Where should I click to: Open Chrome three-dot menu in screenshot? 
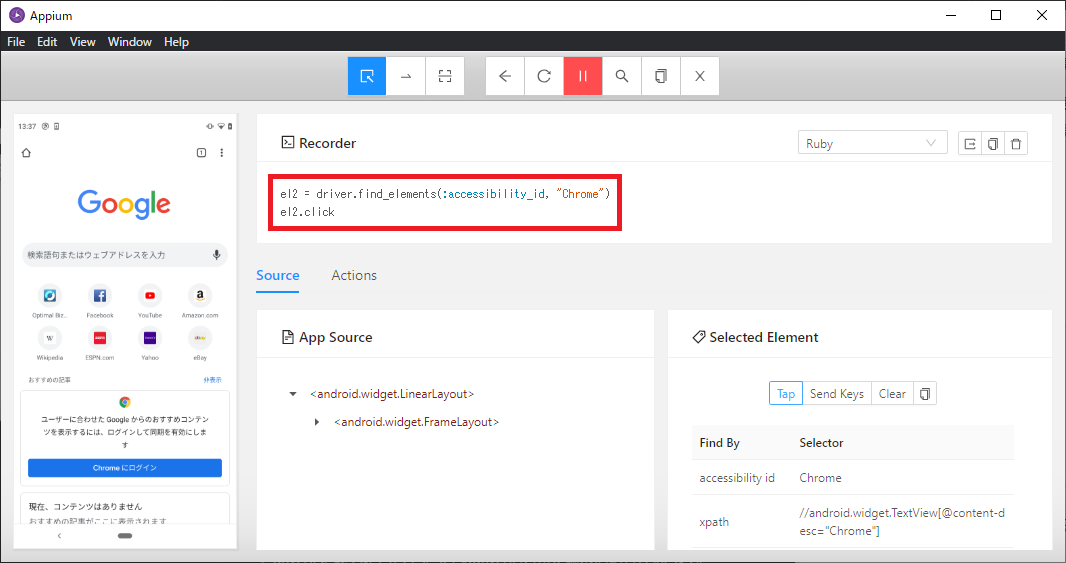[222, 152]
